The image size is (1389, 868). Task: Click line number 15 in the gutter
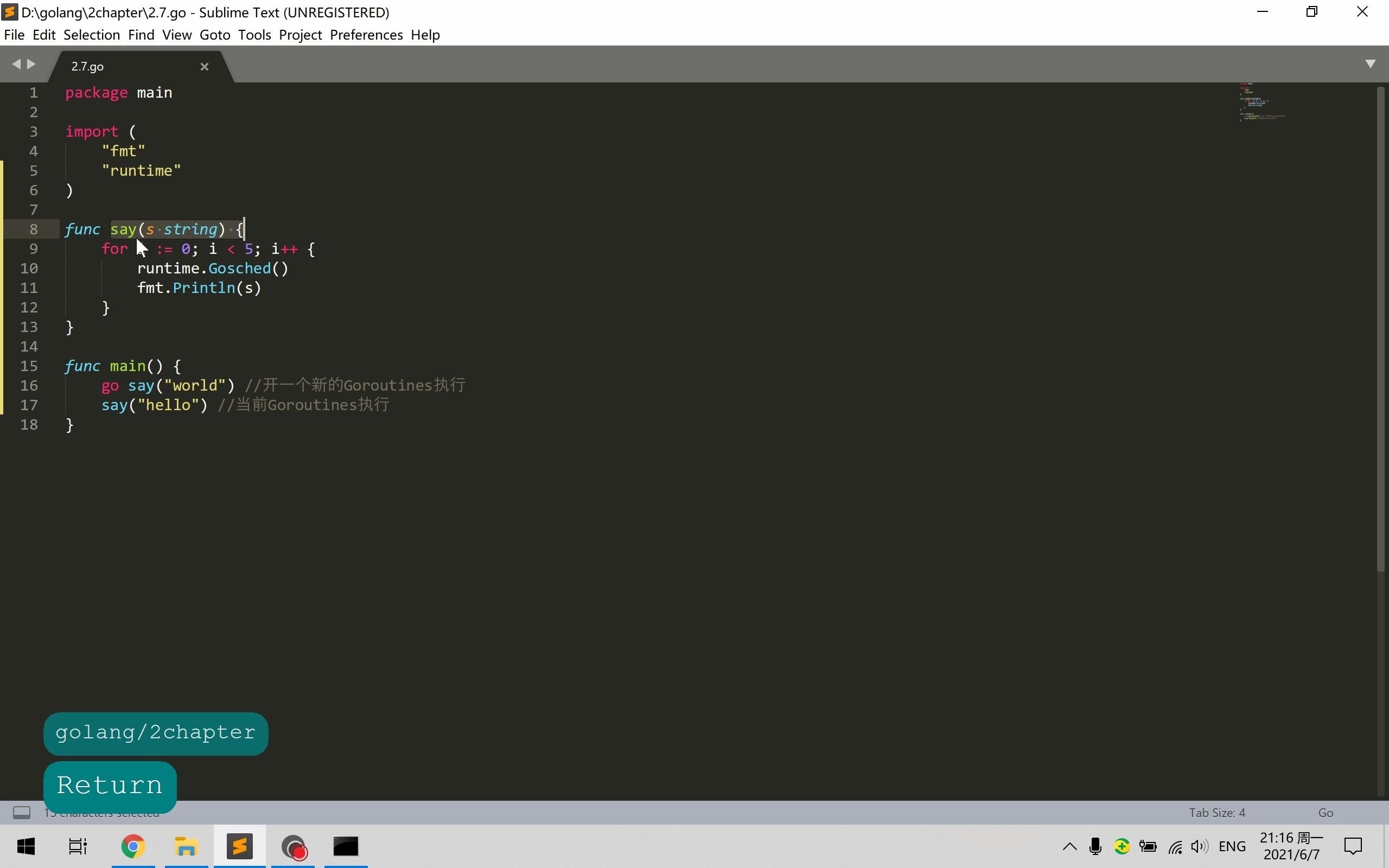29,366
